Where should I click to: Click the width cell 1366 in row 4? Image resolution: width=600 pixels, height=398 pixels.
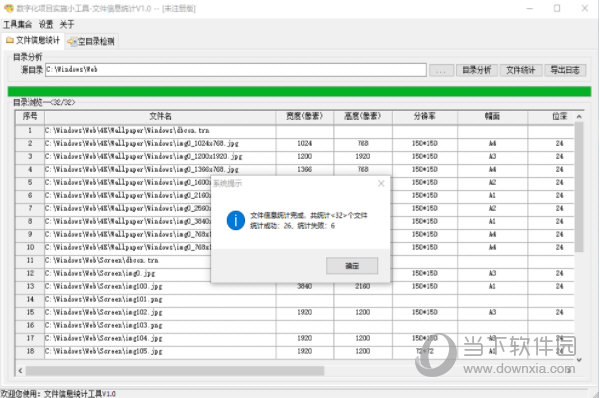pos(305,170)
